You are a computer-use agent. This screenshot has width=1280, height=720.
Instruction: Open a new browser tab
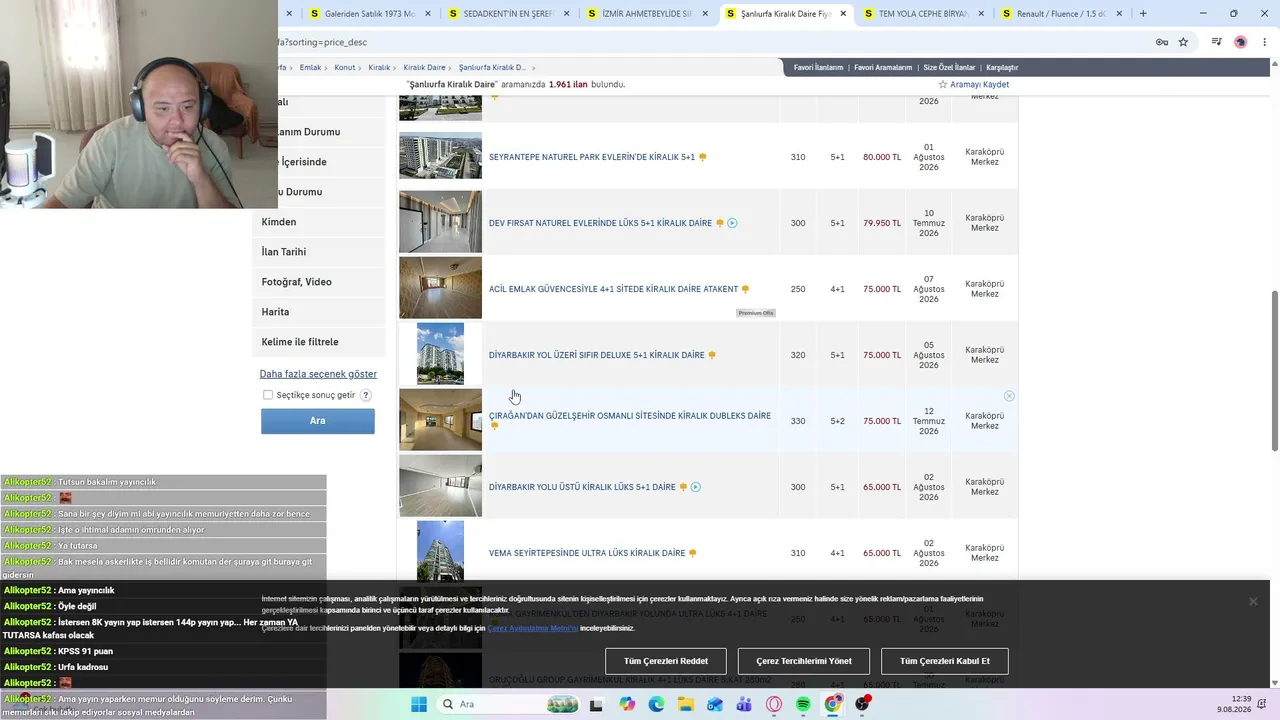(1143, 14)
